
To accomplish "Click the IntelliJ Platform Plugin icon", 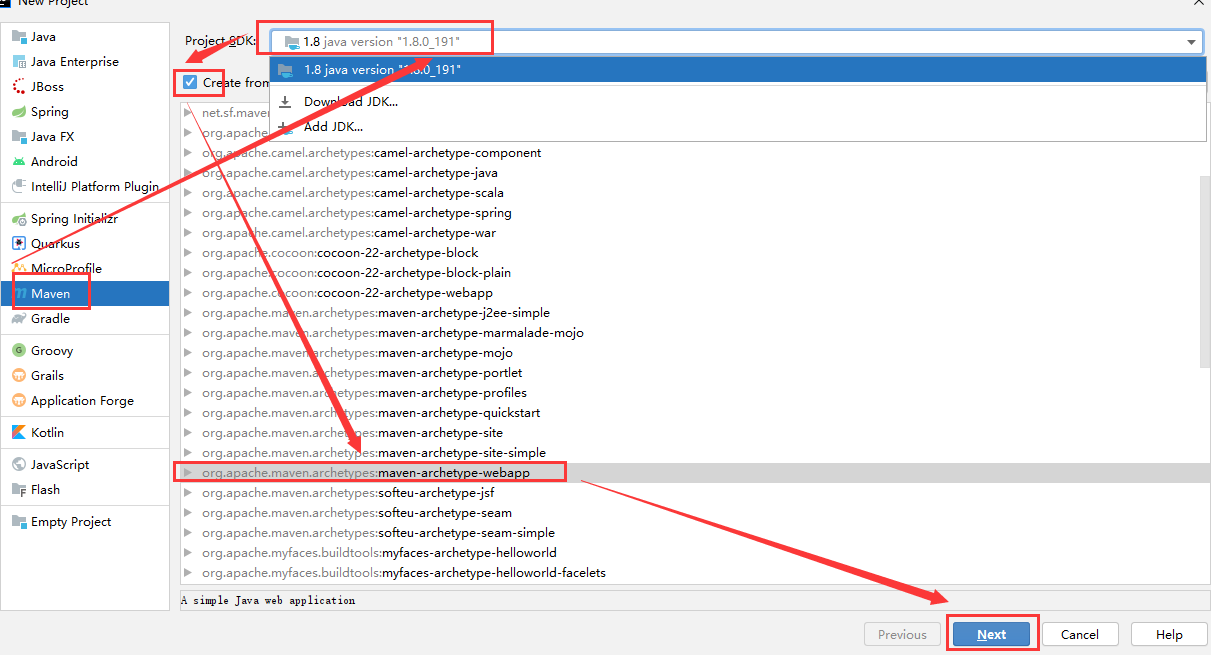I will 19,187.
